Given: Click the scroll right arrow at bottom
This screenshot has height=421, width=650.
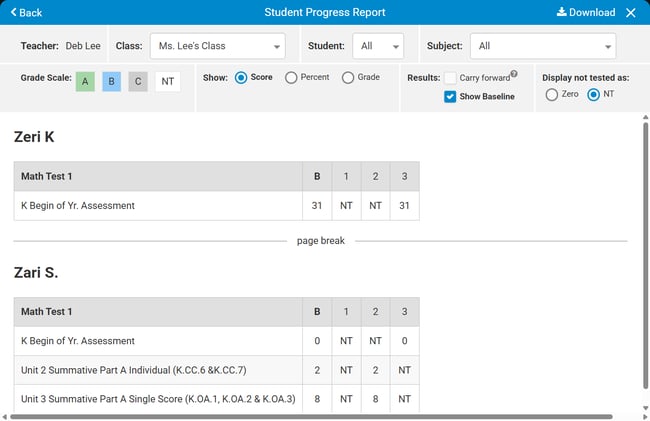Looking at the screenshot, I should click(x=635, y=416).
